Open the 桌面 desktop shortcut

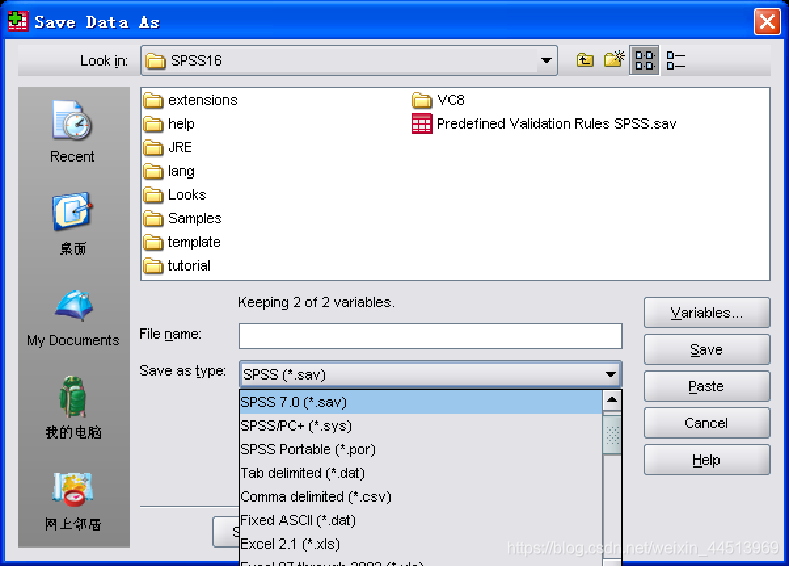point(72,224)
